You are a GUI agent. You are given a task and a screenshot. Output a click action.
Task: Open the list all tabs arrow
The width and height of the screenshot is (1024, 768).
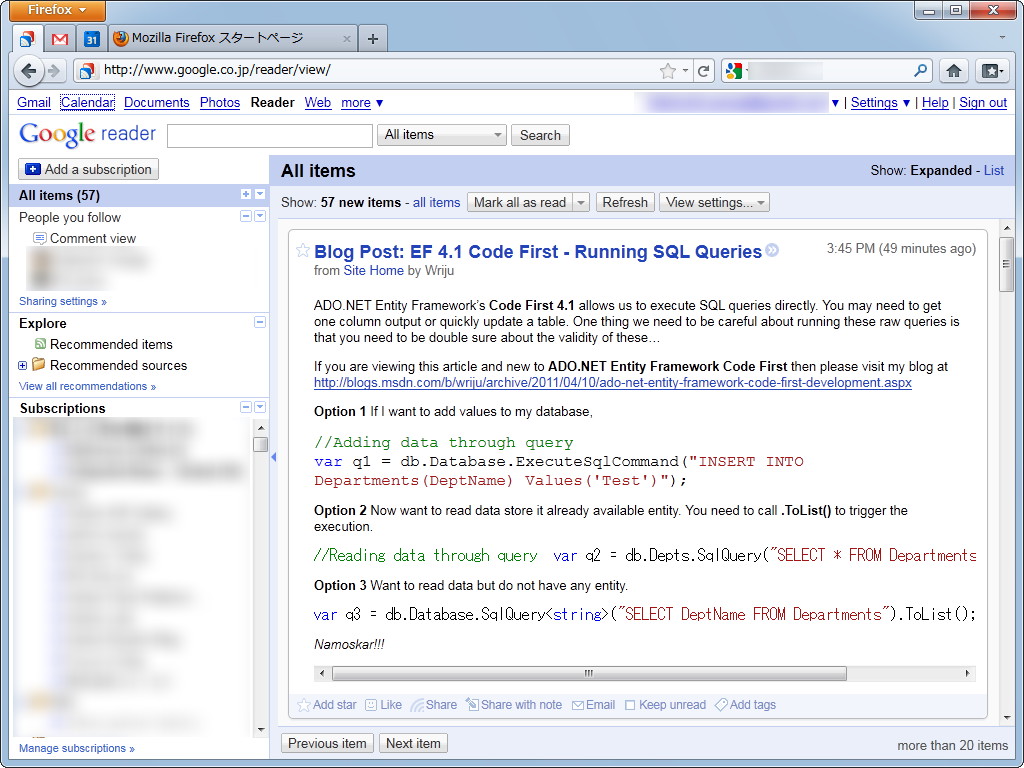(1002, 38)
